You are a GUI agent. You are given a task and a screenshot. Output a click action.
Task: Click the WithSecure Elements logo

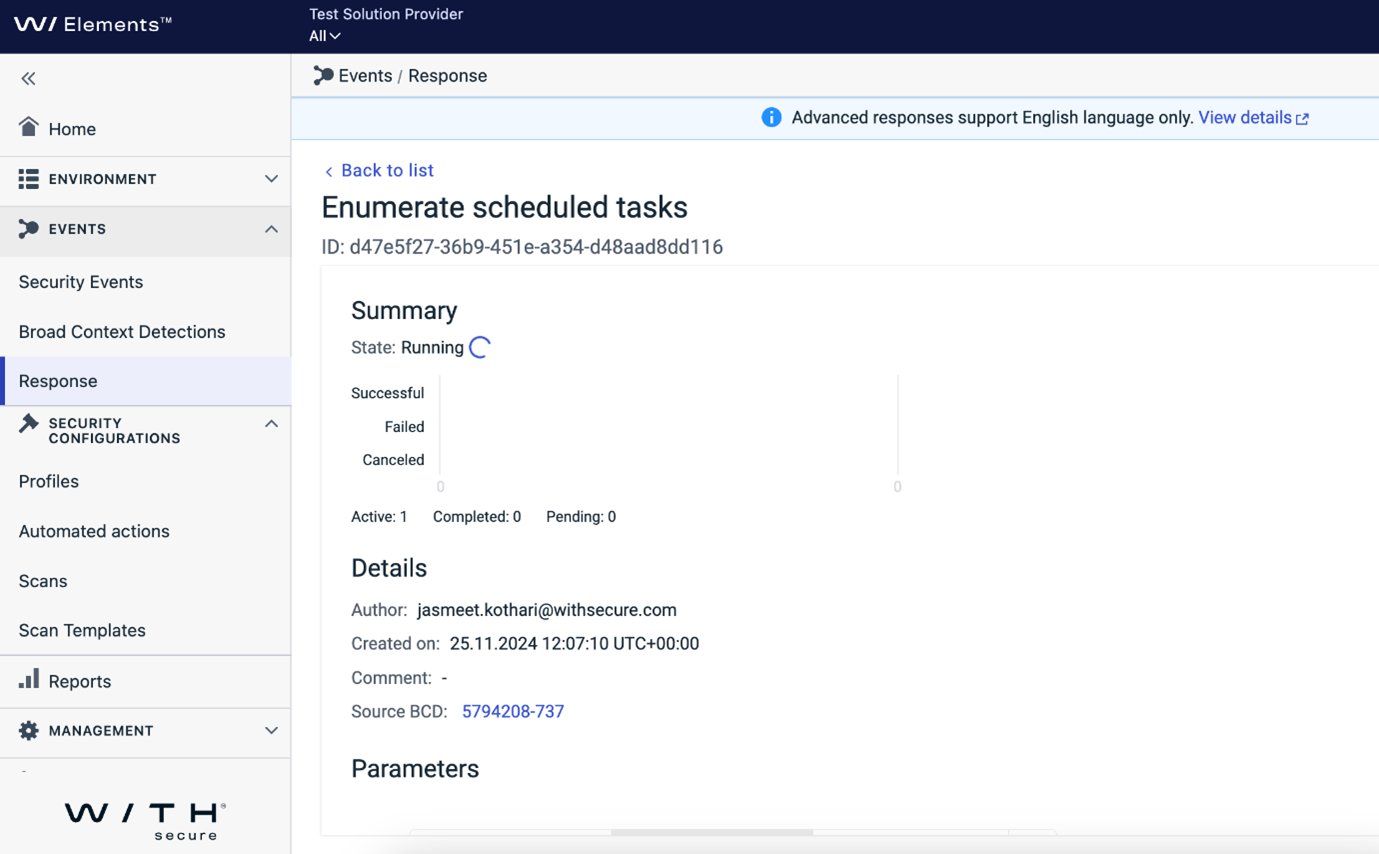pos(92,25)
